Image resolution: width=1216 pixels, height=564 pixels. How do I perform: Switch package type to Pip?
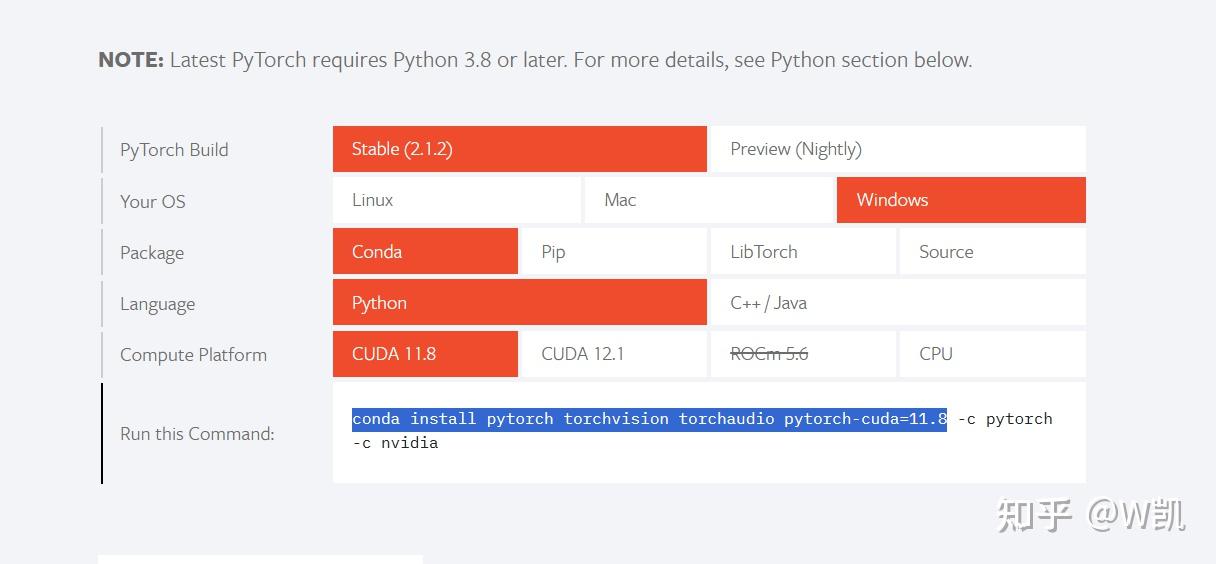pos(613,252)
